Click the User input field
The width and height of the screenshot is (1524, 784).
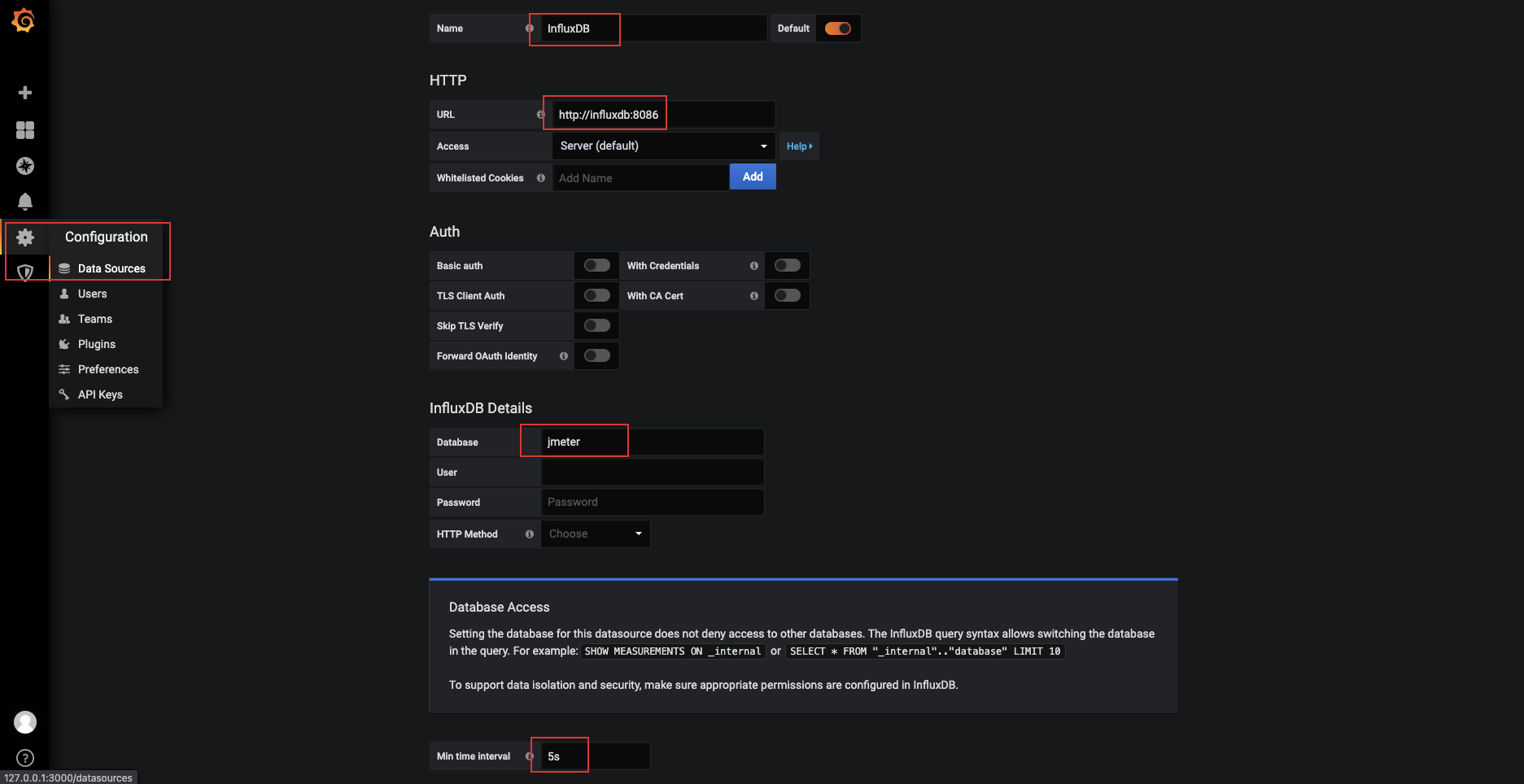point(652,473)
